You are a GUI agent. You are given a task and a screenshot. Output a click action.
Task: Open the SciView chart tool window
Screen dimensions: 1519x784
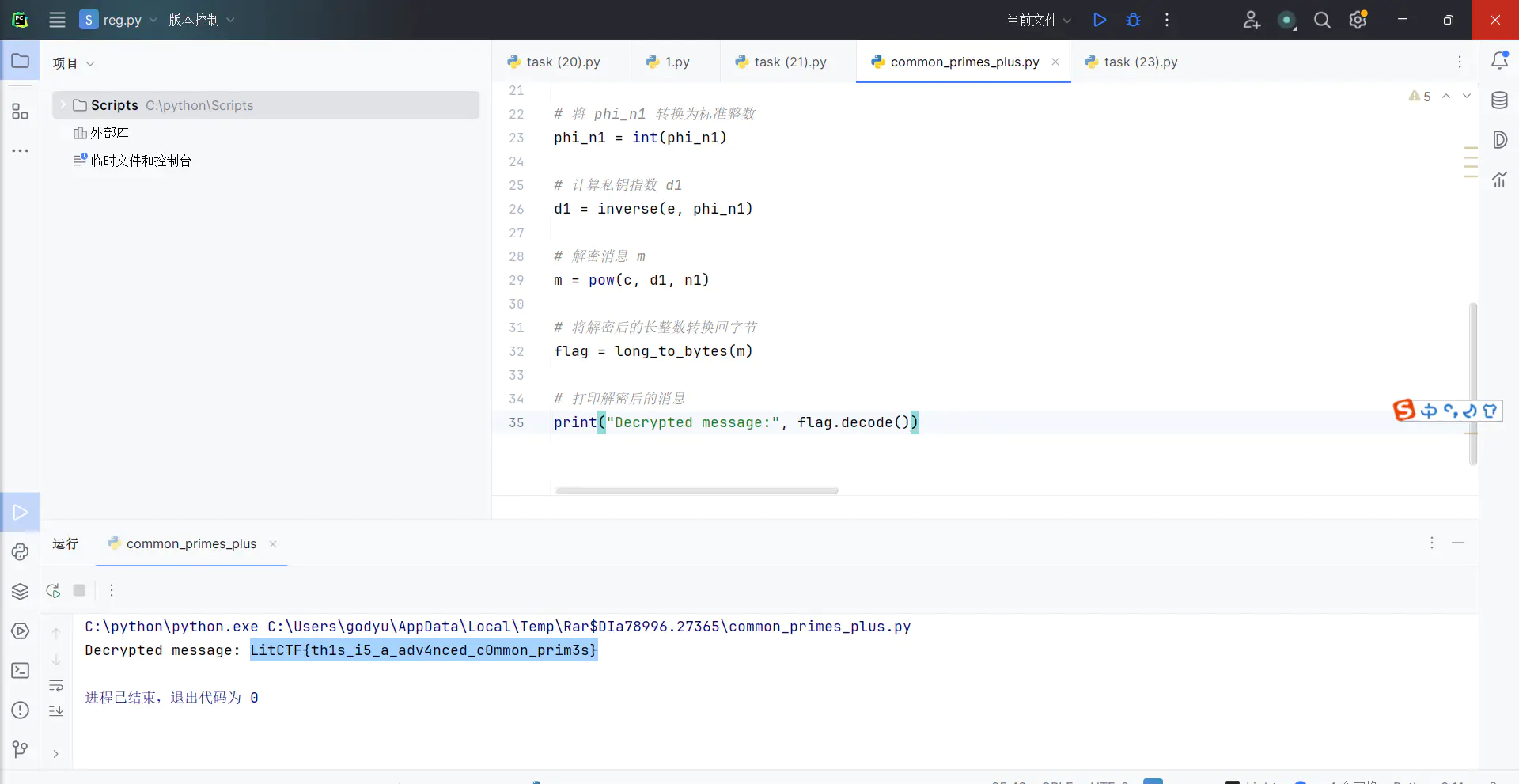1499,180
